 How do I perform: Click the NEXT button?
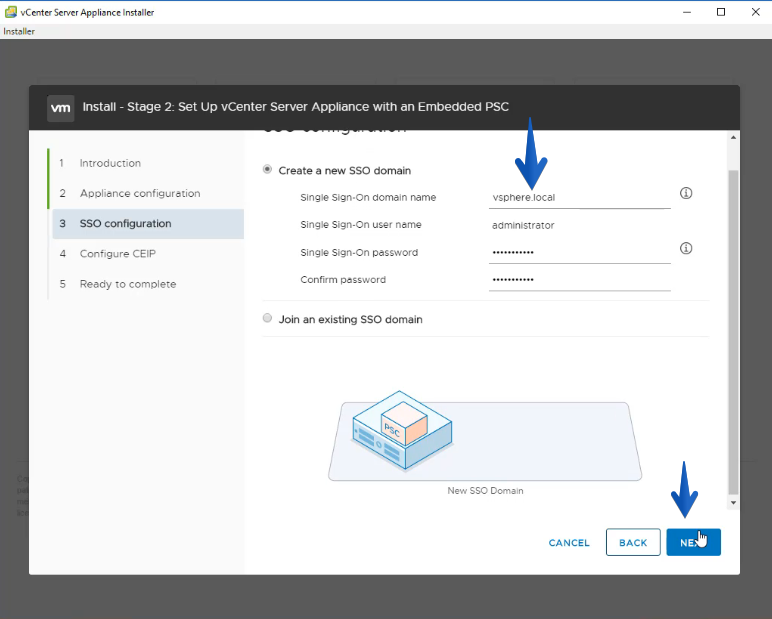pyautogui.click(x=693, y=542)
